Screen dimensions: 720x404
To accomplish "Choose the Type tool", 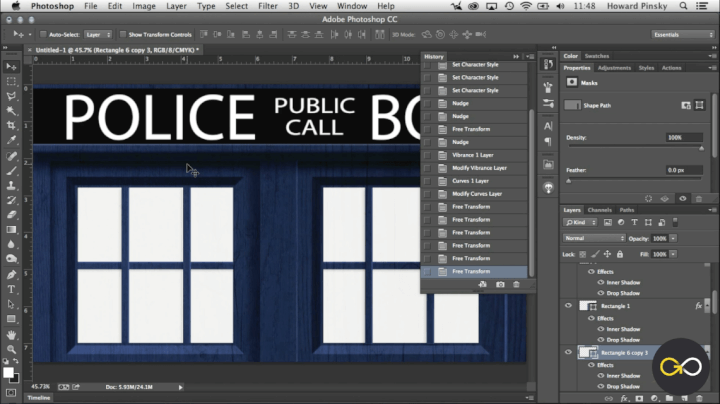I will tap(11, 287).
